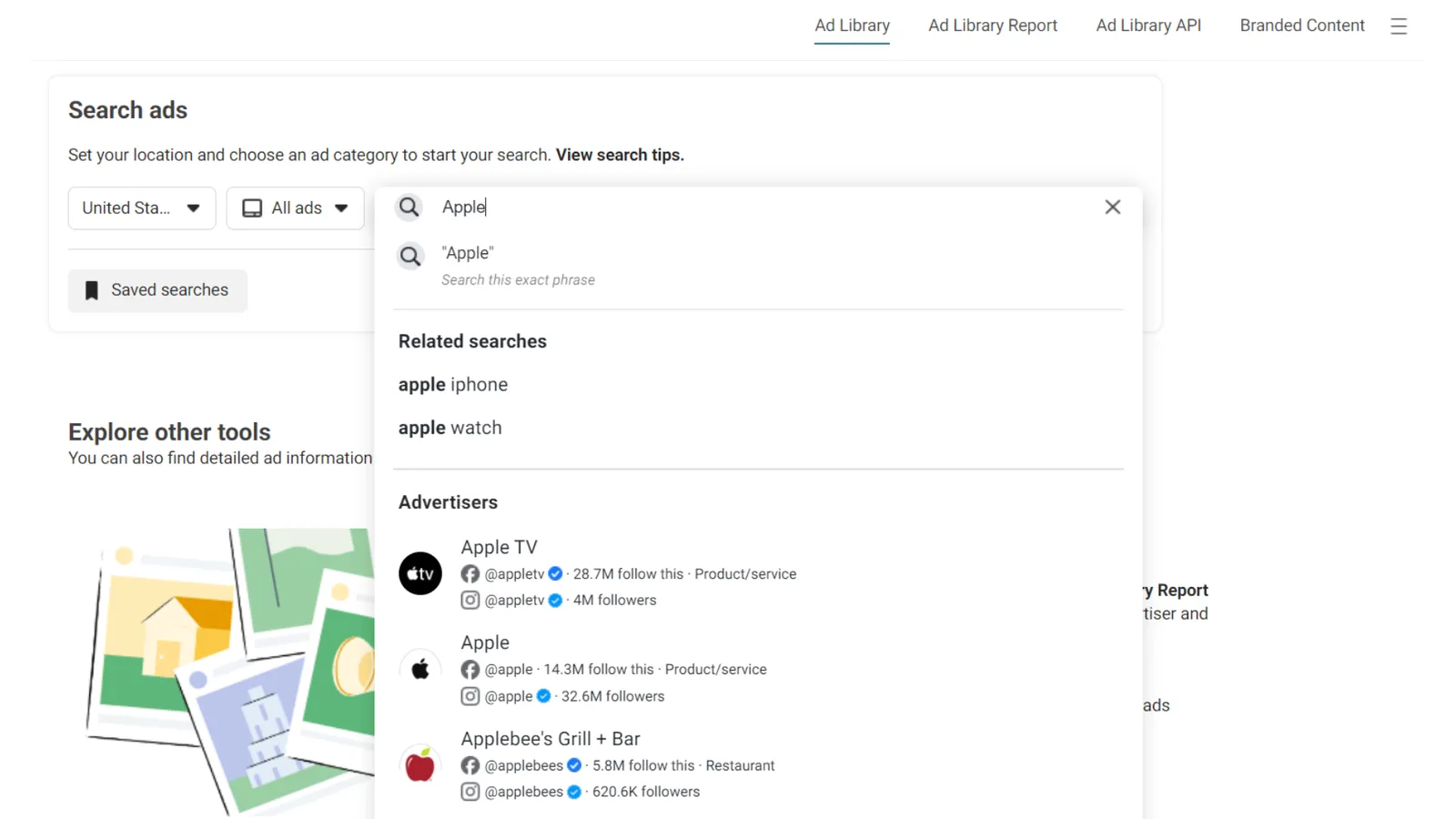
Task: Click the "5.8M follow this" text
Action: tap(643, 766)
